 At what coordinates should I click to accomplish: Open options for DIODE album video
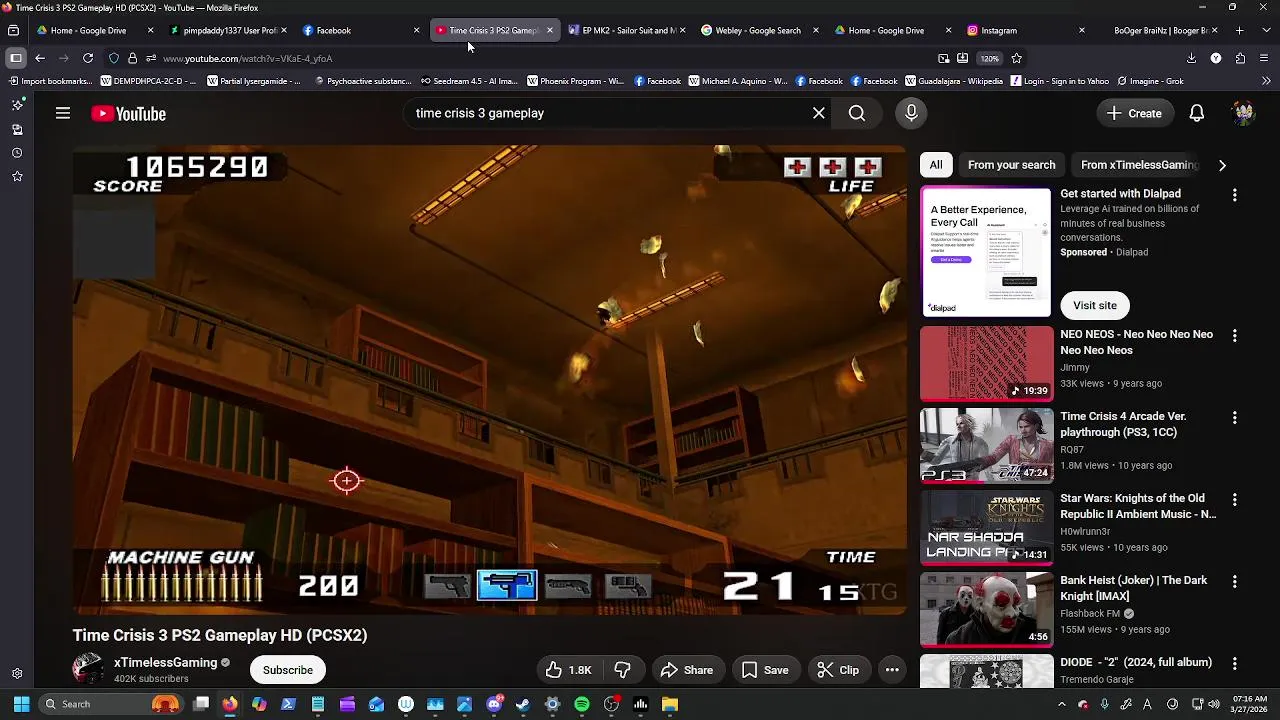pyautogui.click(x=1235, y=664)
